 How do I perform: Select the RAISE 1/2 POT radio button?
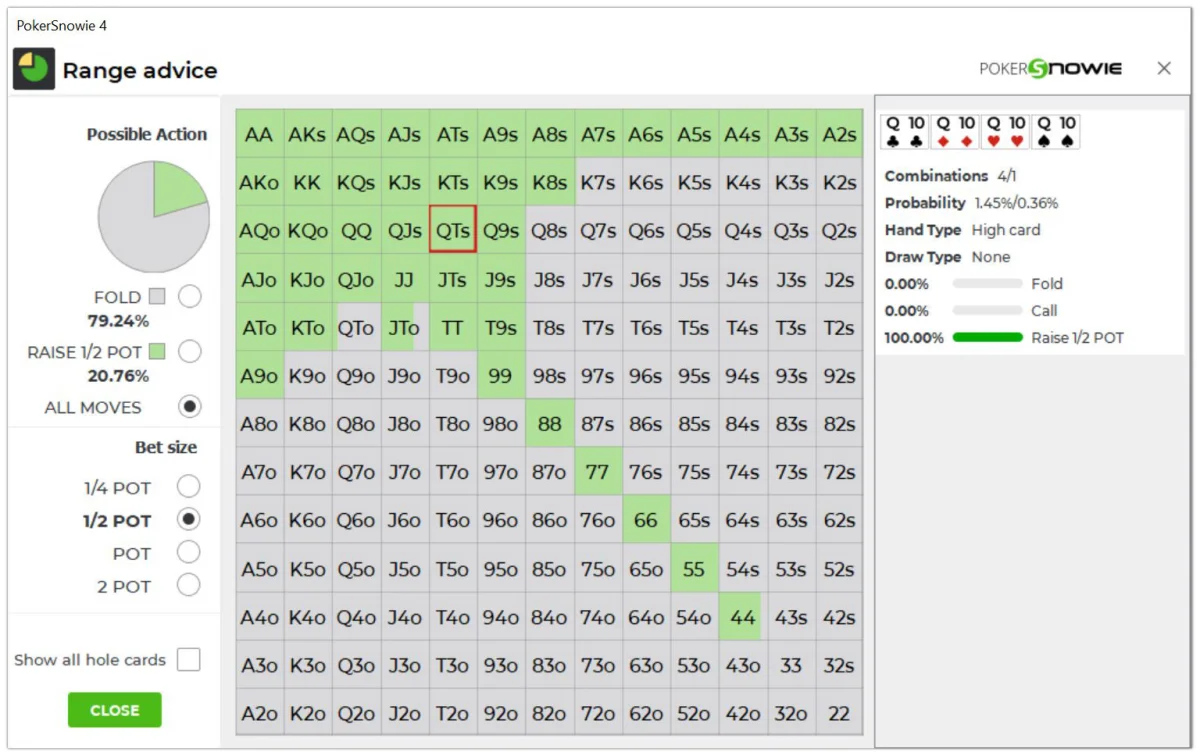coord(189,352)
